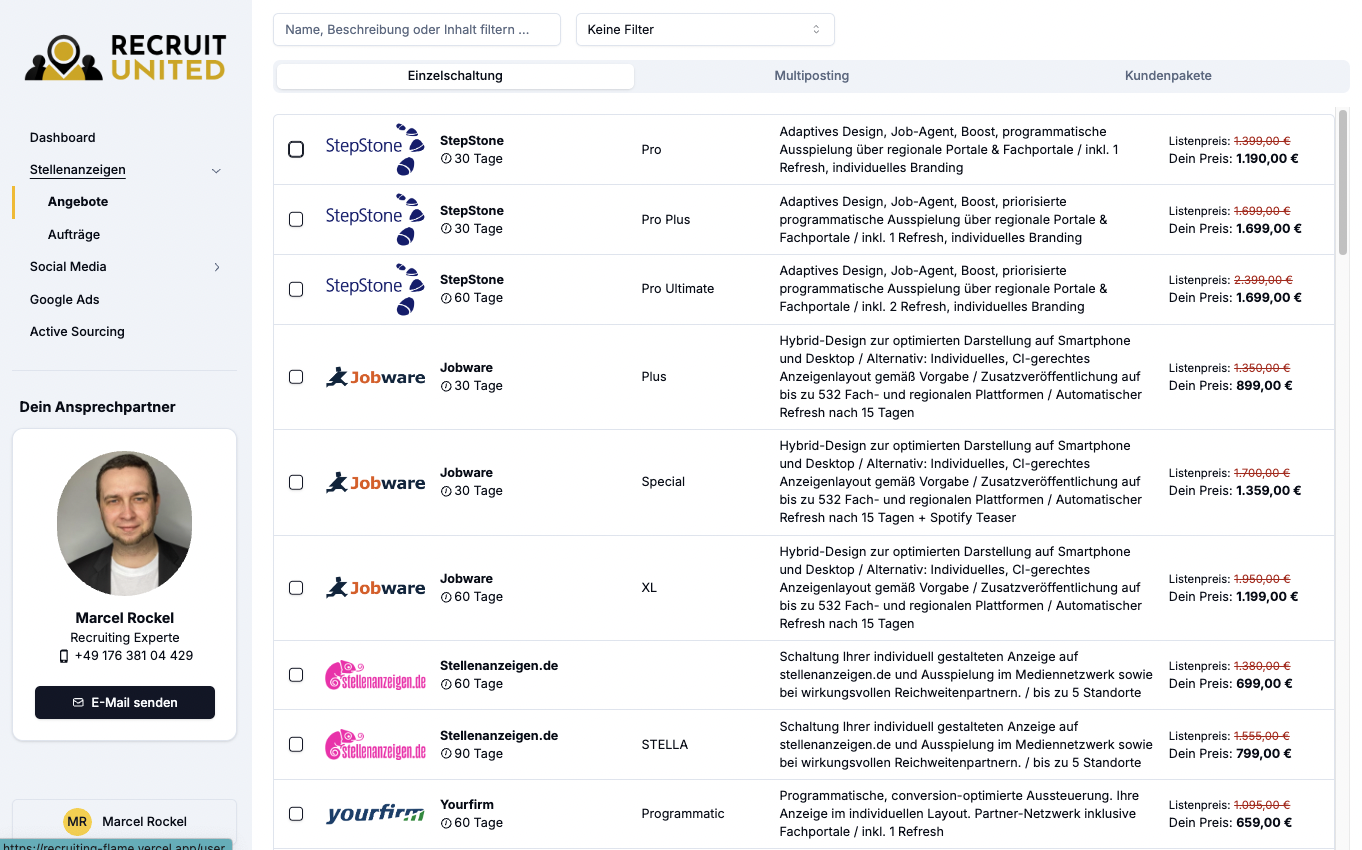Click StepStone logo in Pro row
This screenshot has width=1362, height=850.
tap(376, 150)
